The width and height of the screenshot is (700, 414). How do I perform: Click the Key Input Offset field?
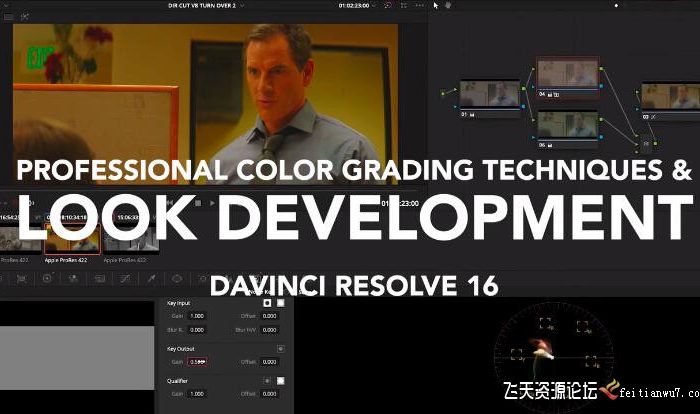pos(269,316)
